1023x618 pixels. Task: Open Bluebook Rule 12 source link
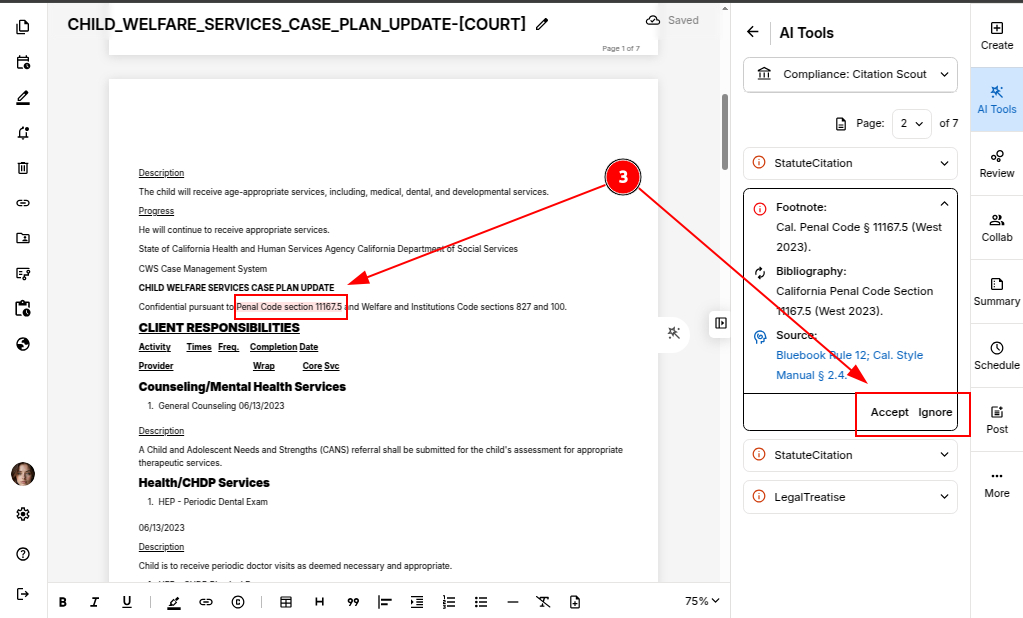tap(849, 355)
